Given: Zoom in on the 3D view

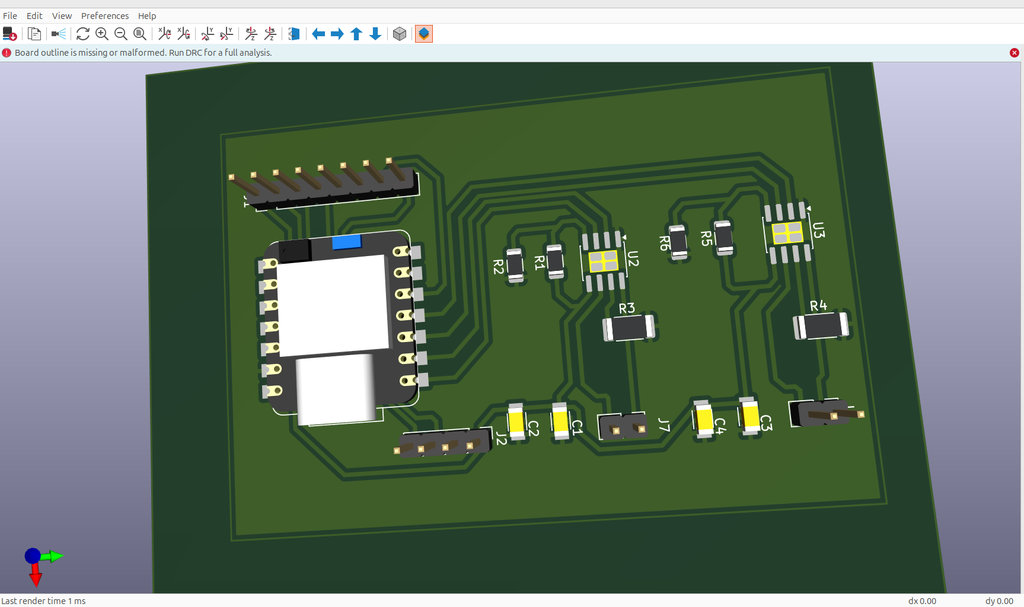Looking at the screenshot, I should pyautogui.click(x=101, y=33).
